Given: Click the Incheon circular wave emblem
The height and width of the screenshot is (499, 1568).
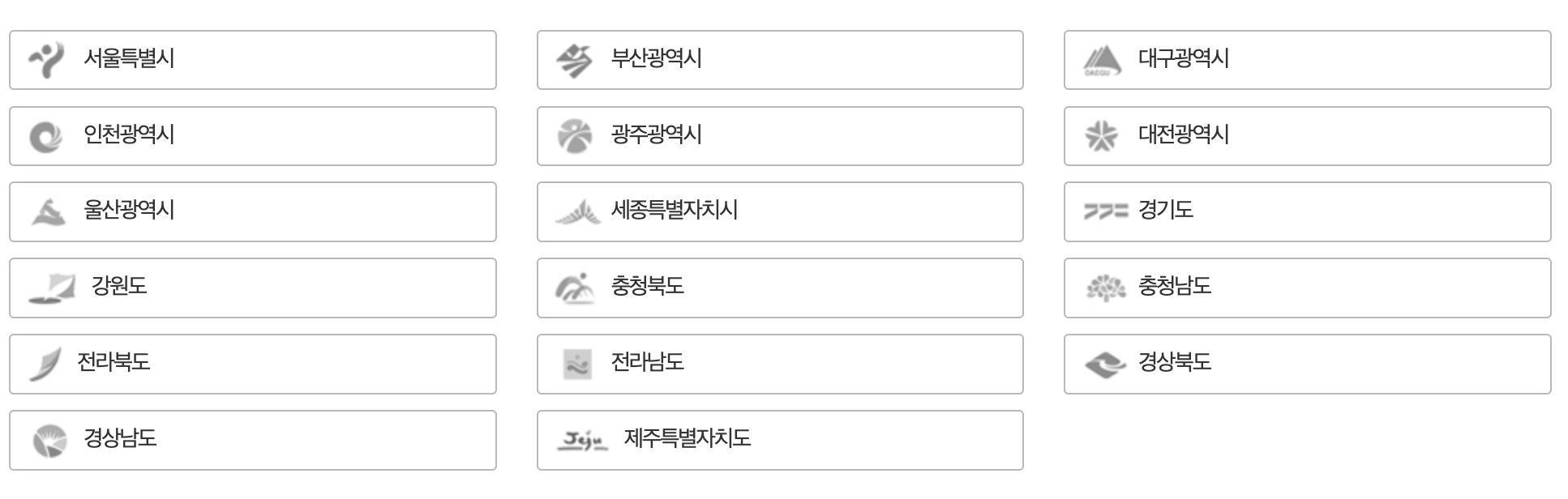Looking at the screenshot, I should coord(46,135).
